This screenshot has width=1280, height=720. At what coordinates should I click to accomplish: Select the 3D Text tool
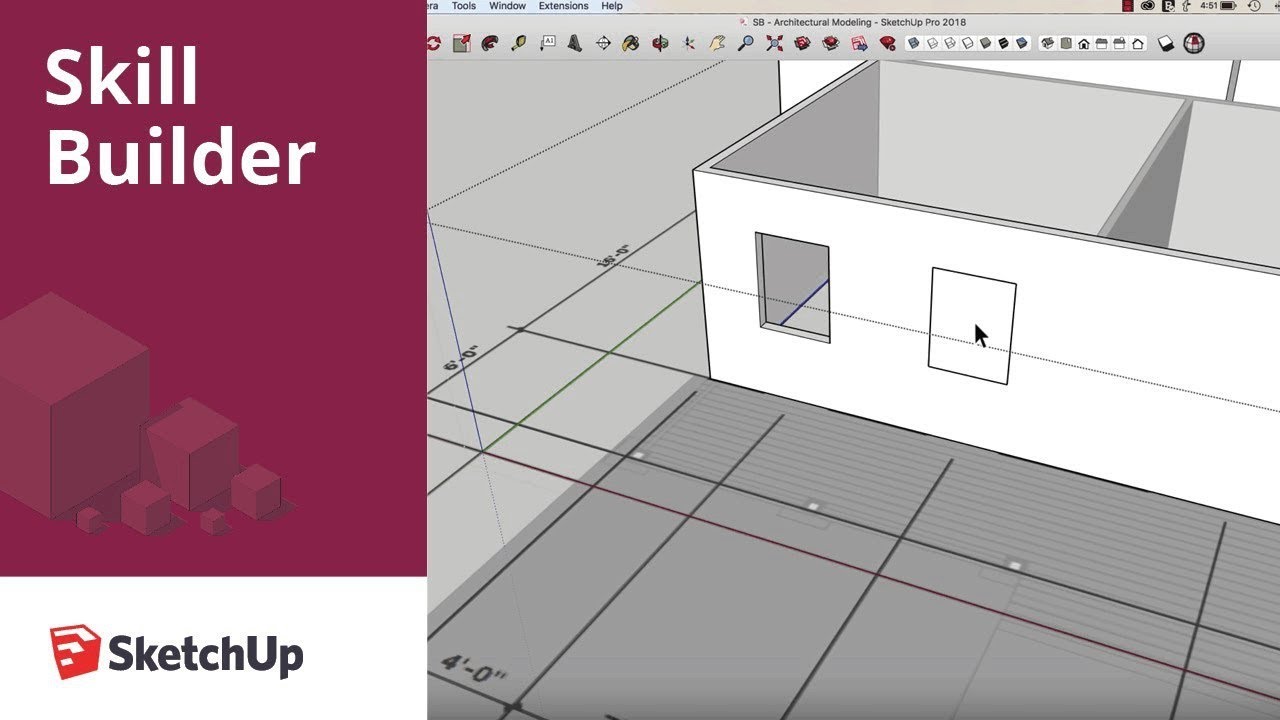575,42
